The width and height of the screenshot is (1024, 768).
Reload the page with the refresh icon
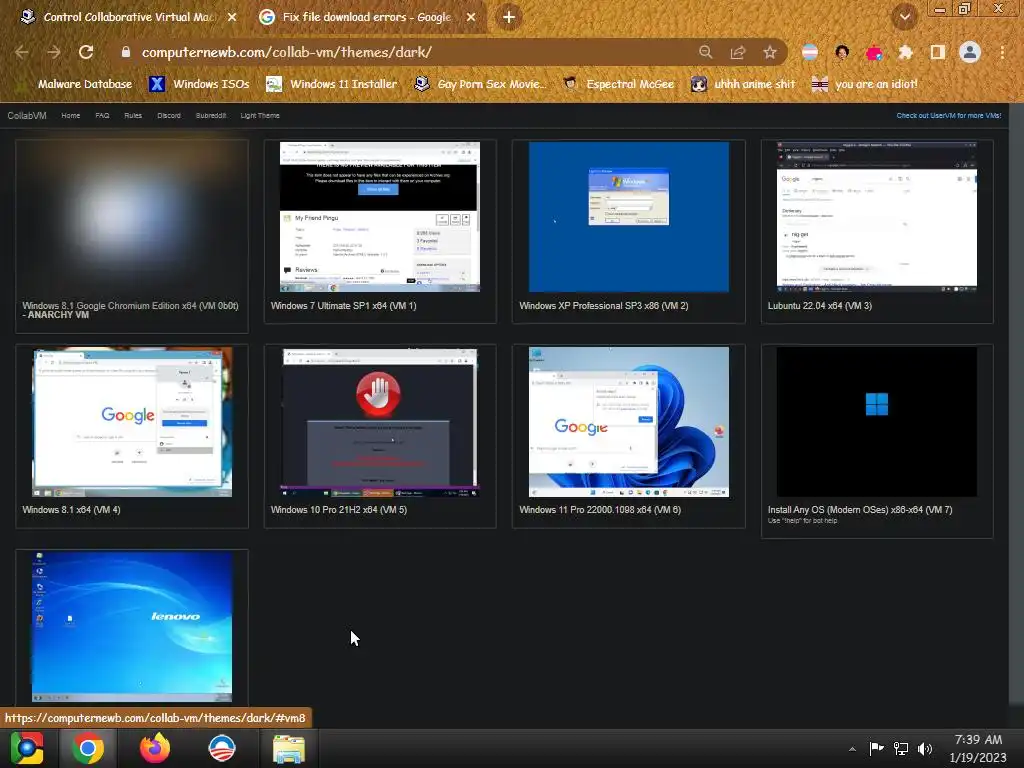[x=86, y=52]
